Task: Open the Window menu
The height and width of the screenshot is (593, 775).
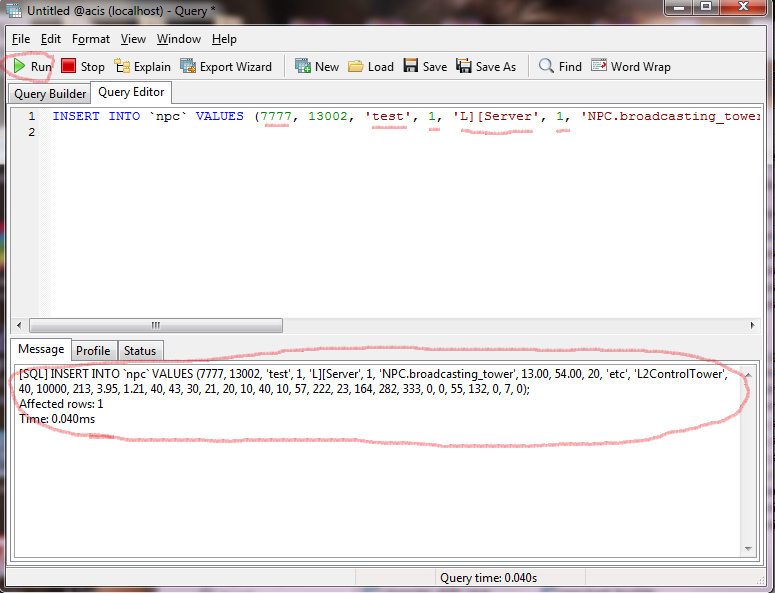Action: point(178,39)
